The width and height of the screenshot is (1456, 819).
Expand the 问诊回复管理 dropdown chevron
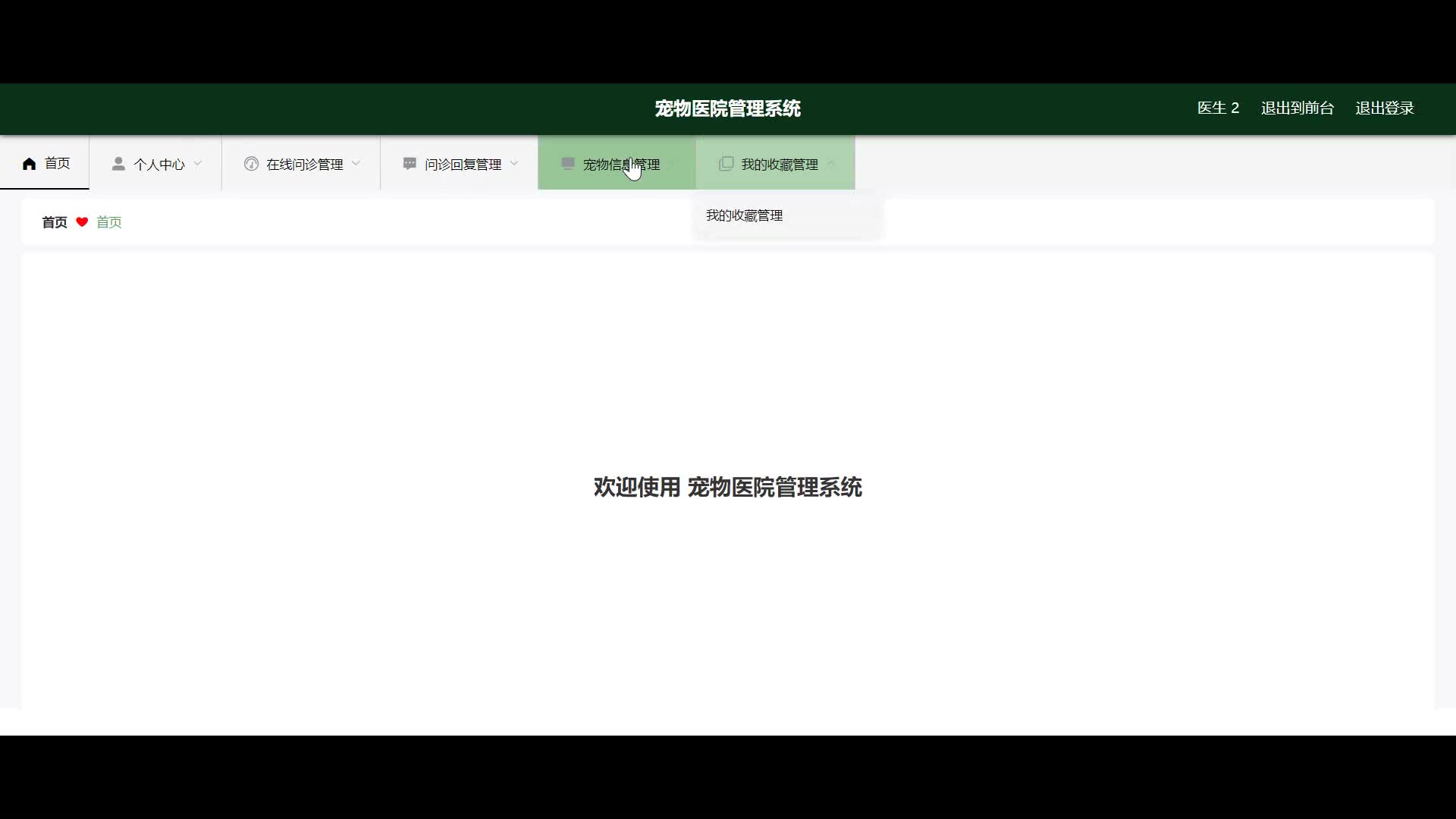tap(514, 163)
